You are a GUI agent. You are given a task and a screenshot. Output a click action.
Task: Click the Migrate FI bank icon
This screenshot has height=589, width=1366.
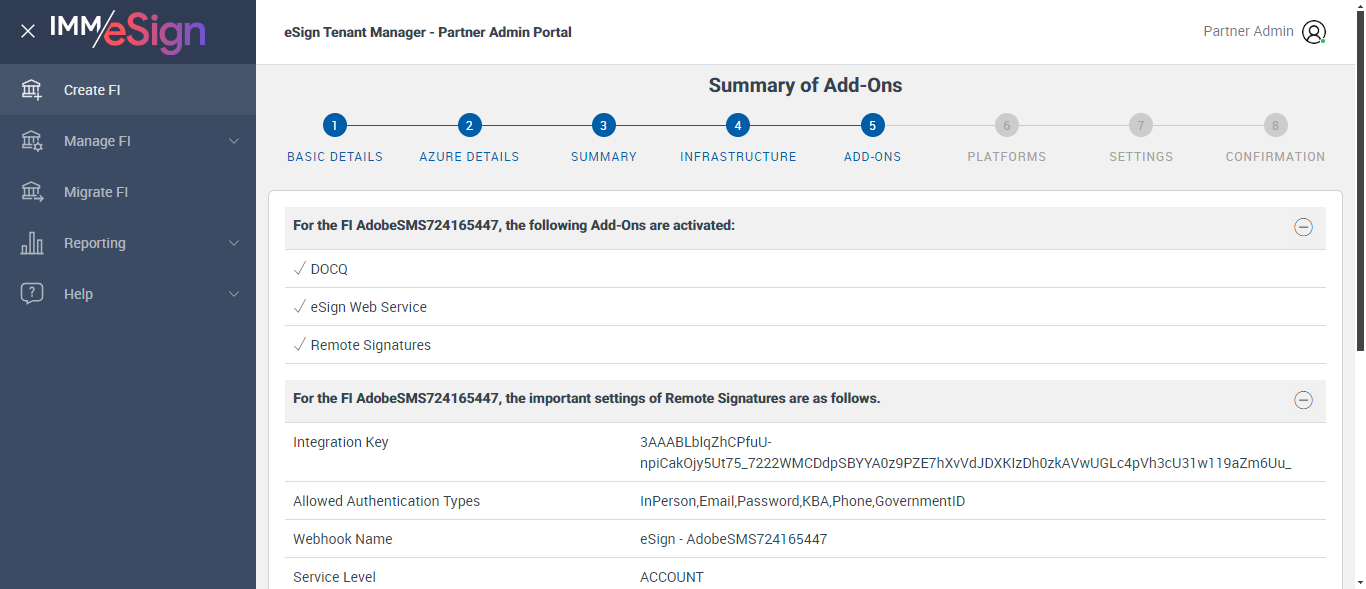(x=32, y=192)
